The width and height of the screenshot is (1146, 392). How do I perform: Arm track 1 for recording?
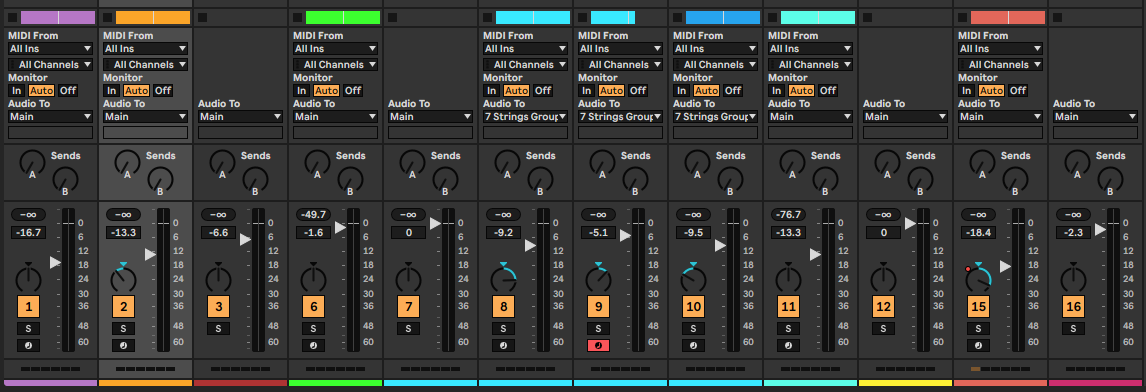tap(28, 345)
